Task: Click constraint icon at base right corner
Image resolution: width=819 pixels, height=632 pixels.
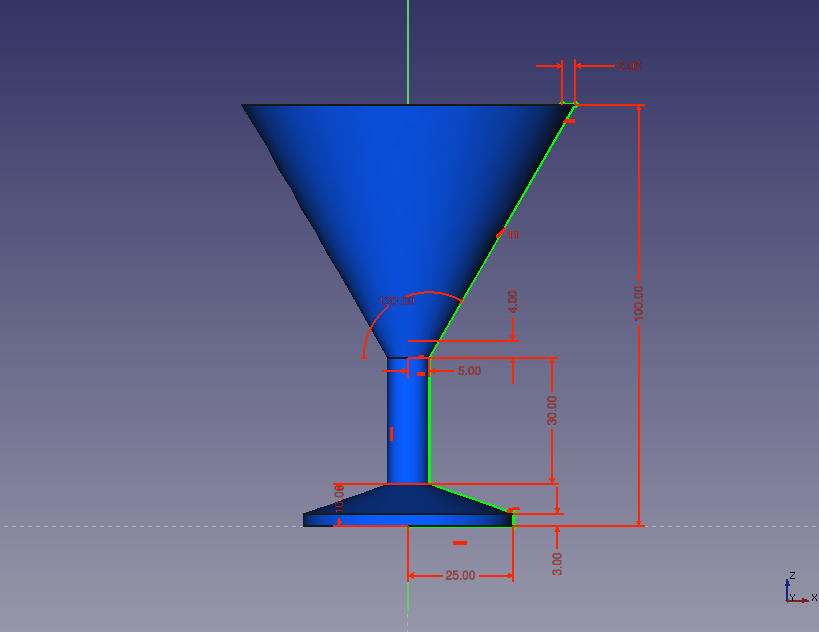Action: tap(514, 511)
